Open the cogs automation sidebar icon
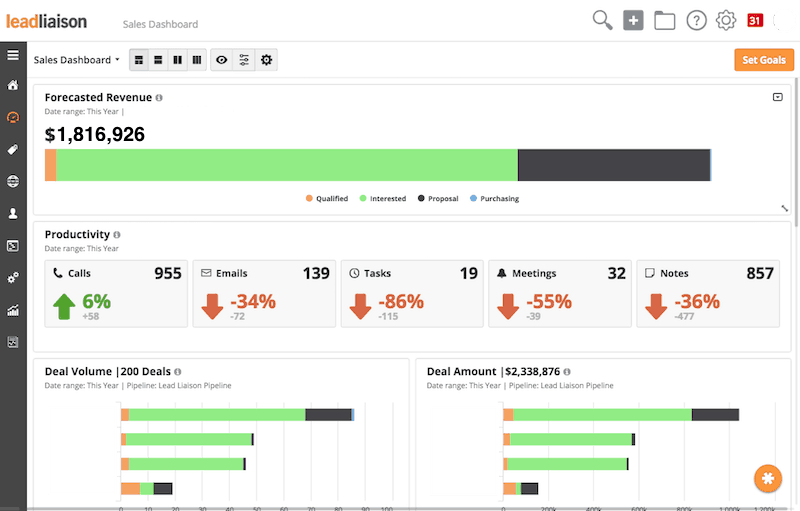This screenshot has height=511, width=800. coord(13,277)
